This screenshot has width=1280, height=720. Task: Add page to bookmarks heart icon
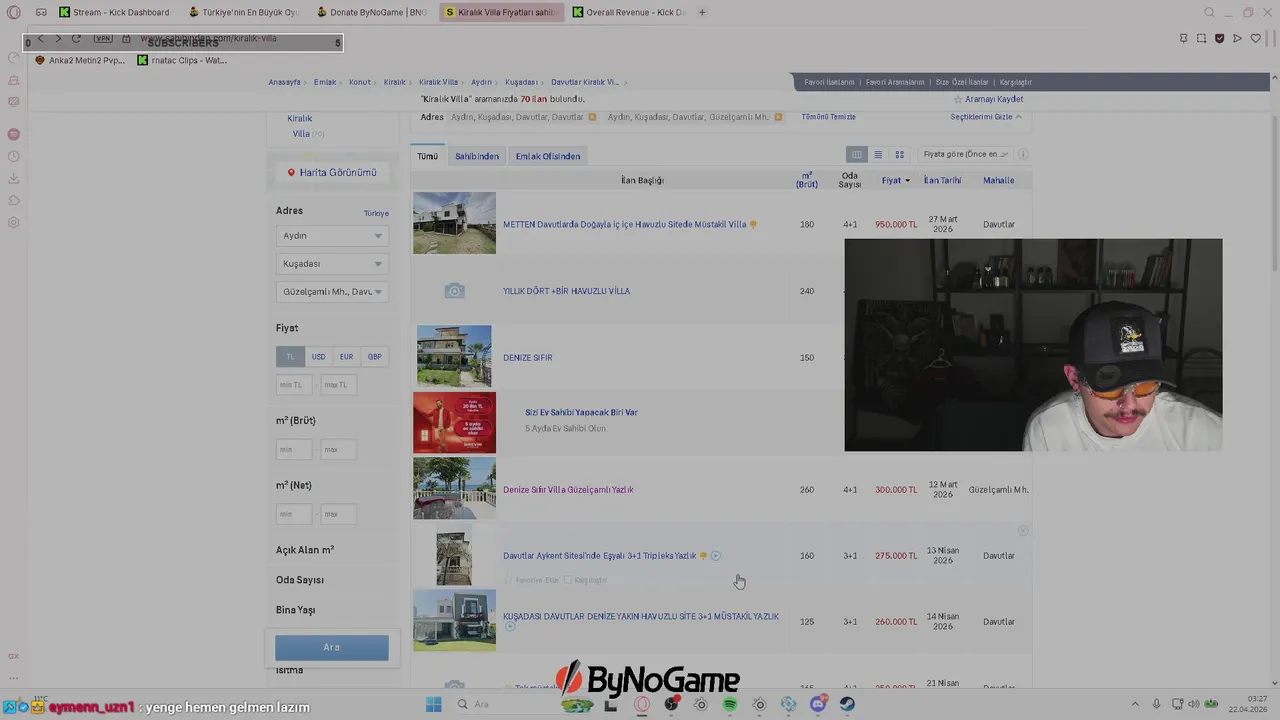[1256, 38]
